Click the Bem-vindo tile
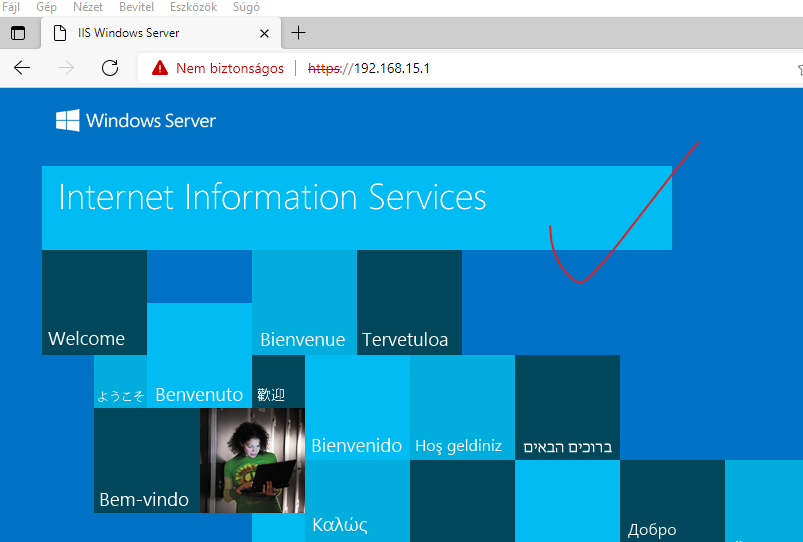This screenshot has height=542, width=803. coord(147,461)
